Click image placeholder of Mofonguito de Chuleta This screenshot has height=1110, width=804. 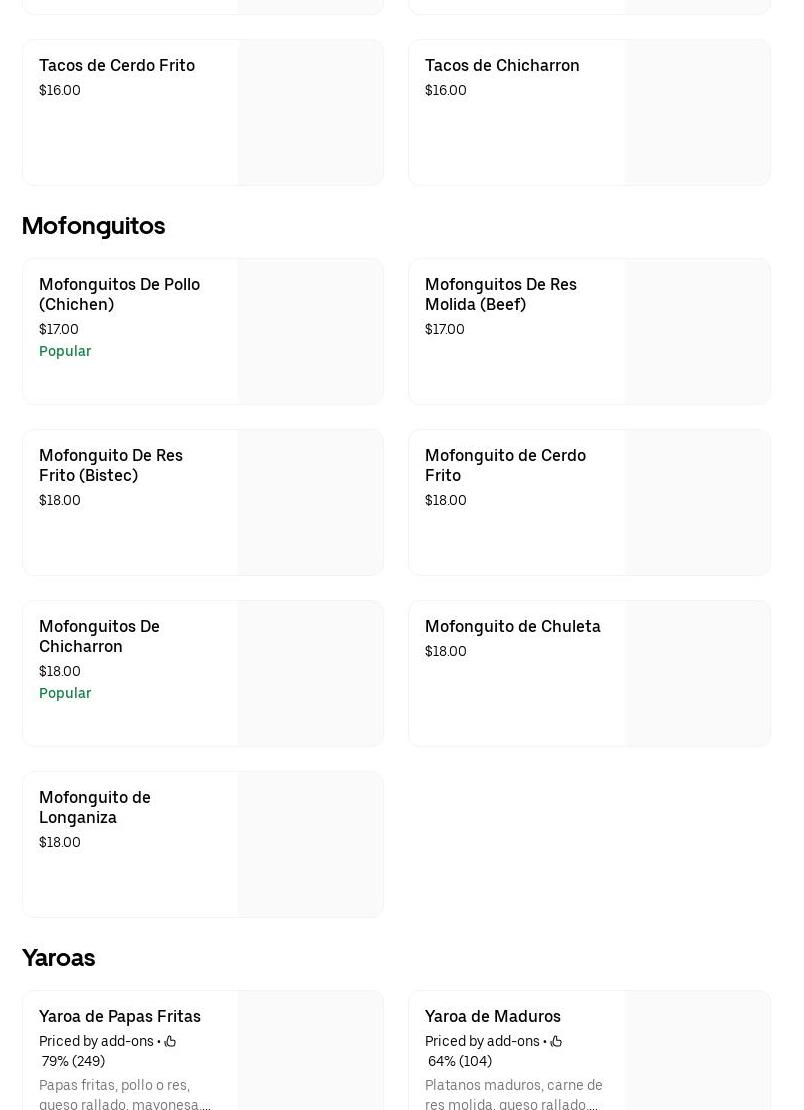(x=696, y=674)
